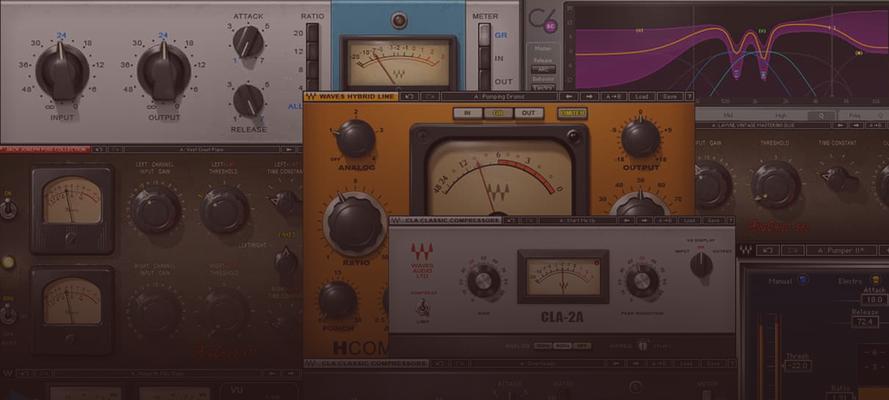This screenshot has height=400, width=889.
Task: Click the H-Comp OUTPUT knob
Action: point(641,138)
